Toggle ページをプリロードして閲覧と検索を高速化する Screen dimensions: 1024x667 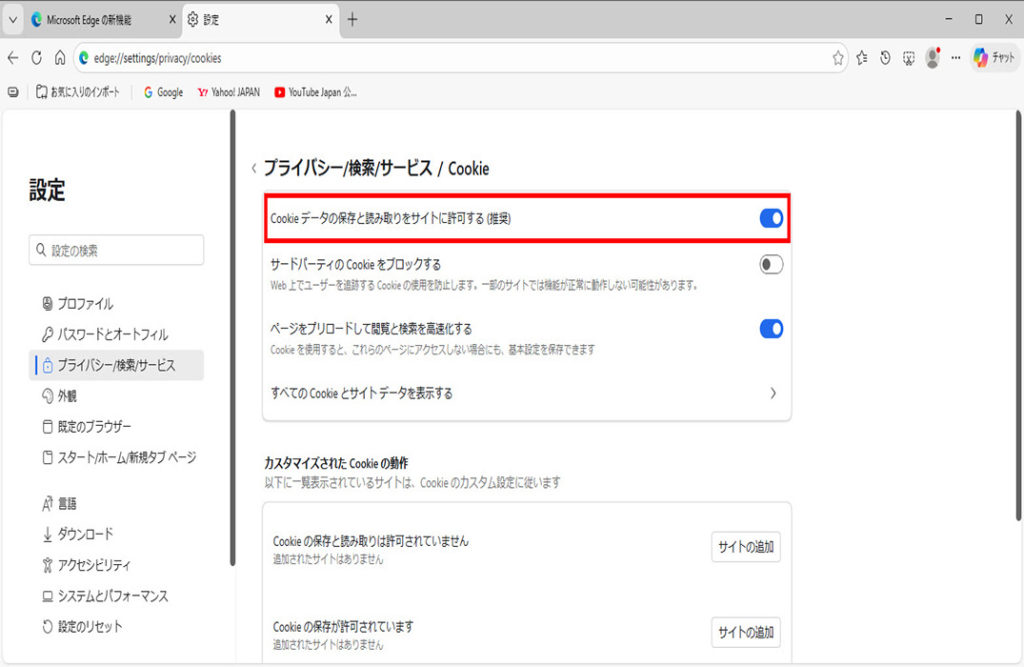771,329
